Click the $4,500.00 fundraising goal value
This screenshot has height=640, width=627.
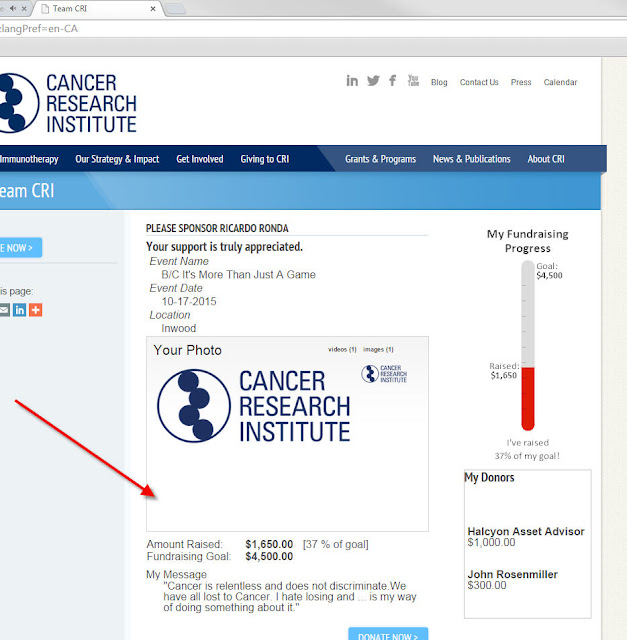tap(269, 556)
